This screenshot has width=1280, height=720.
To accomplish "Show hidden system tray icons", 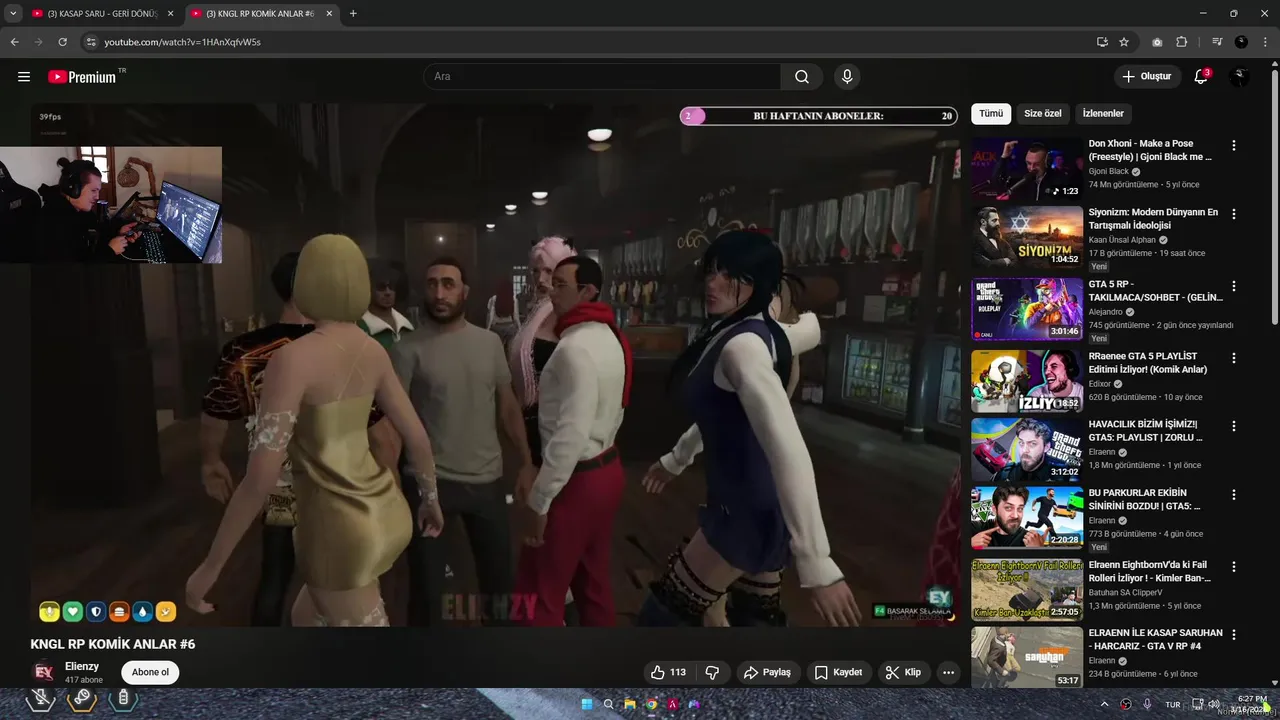I will pyautogui.click(x=1105, y=704).
